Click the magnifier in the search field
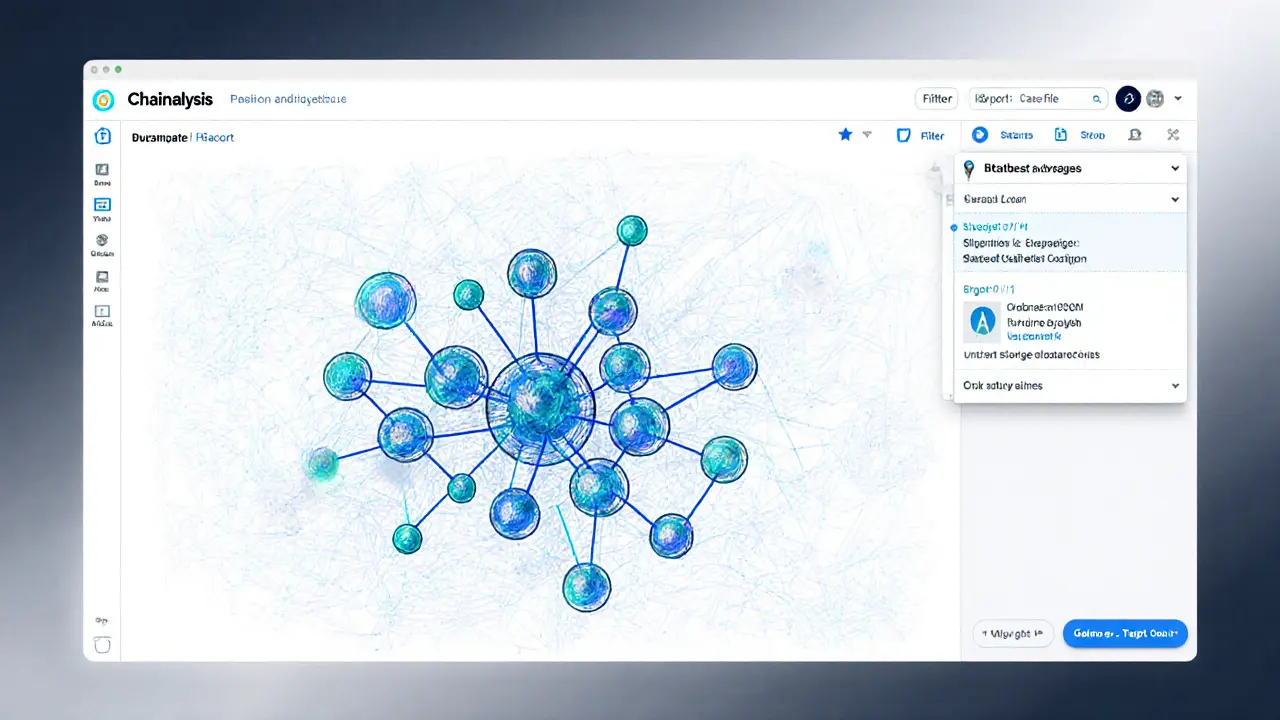Viewport: 1280px width, 720px height. tap(1097, 99)
